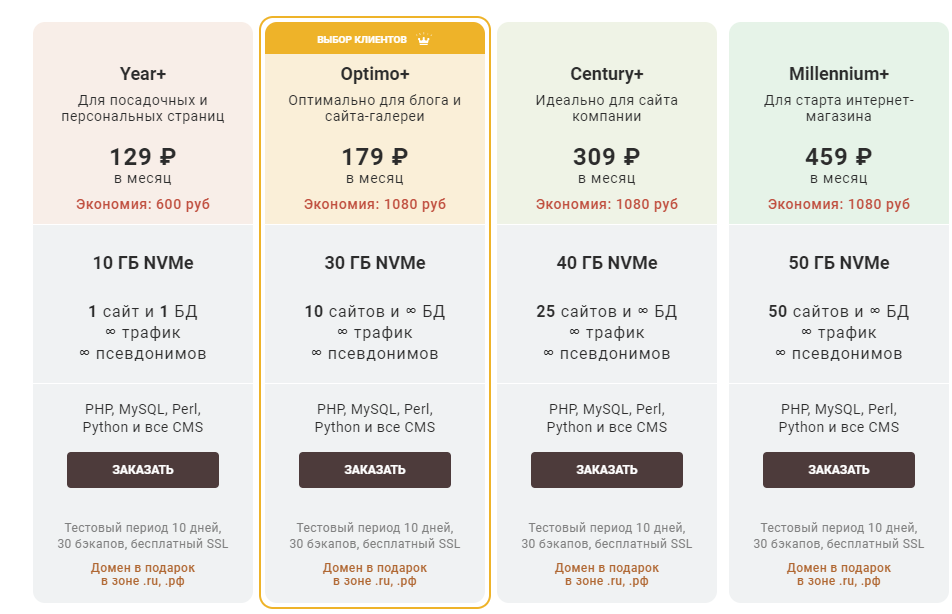952x614 pixels.
Task: Click Year+ 'Экономия: 600 руб' savings text
Action: (x=143, y=204)
